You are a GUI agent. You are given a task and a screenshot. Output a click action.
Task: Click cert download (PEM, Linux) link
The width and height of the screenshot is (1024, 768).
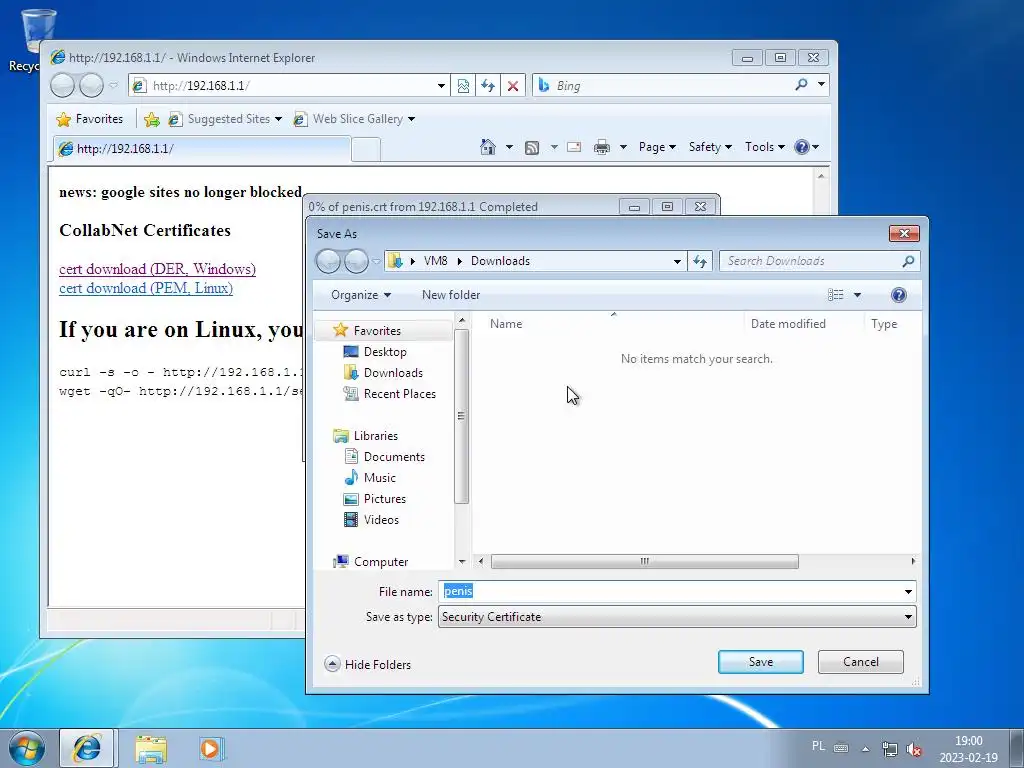pos(146,288)
